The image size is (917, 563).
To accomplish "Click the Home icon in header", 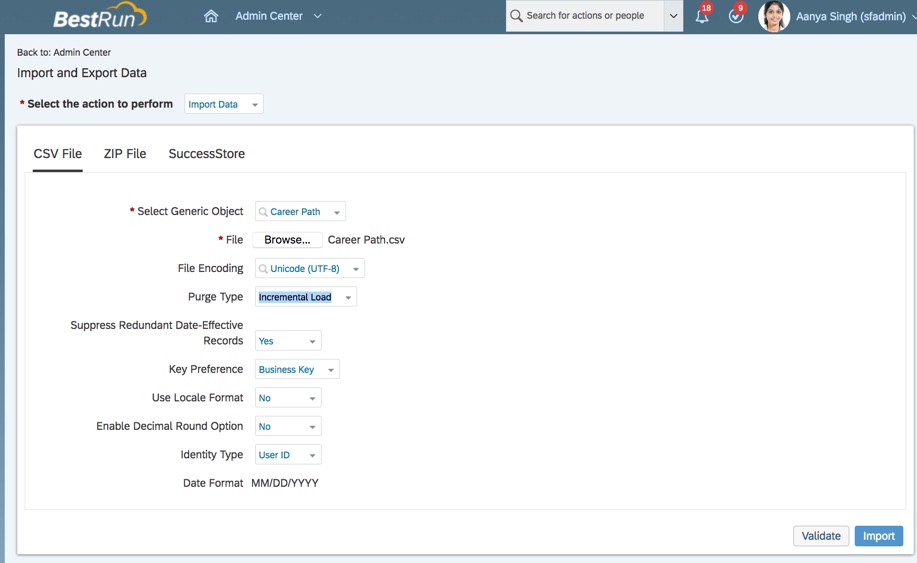I will (211, 16).
